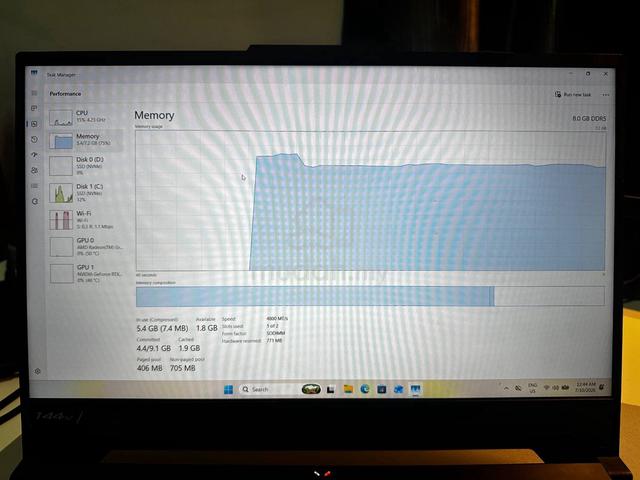Open the Task View taskbar icon
Image resolution: width=640 pixels, height=480 pixels.
(x=331, y=389)
